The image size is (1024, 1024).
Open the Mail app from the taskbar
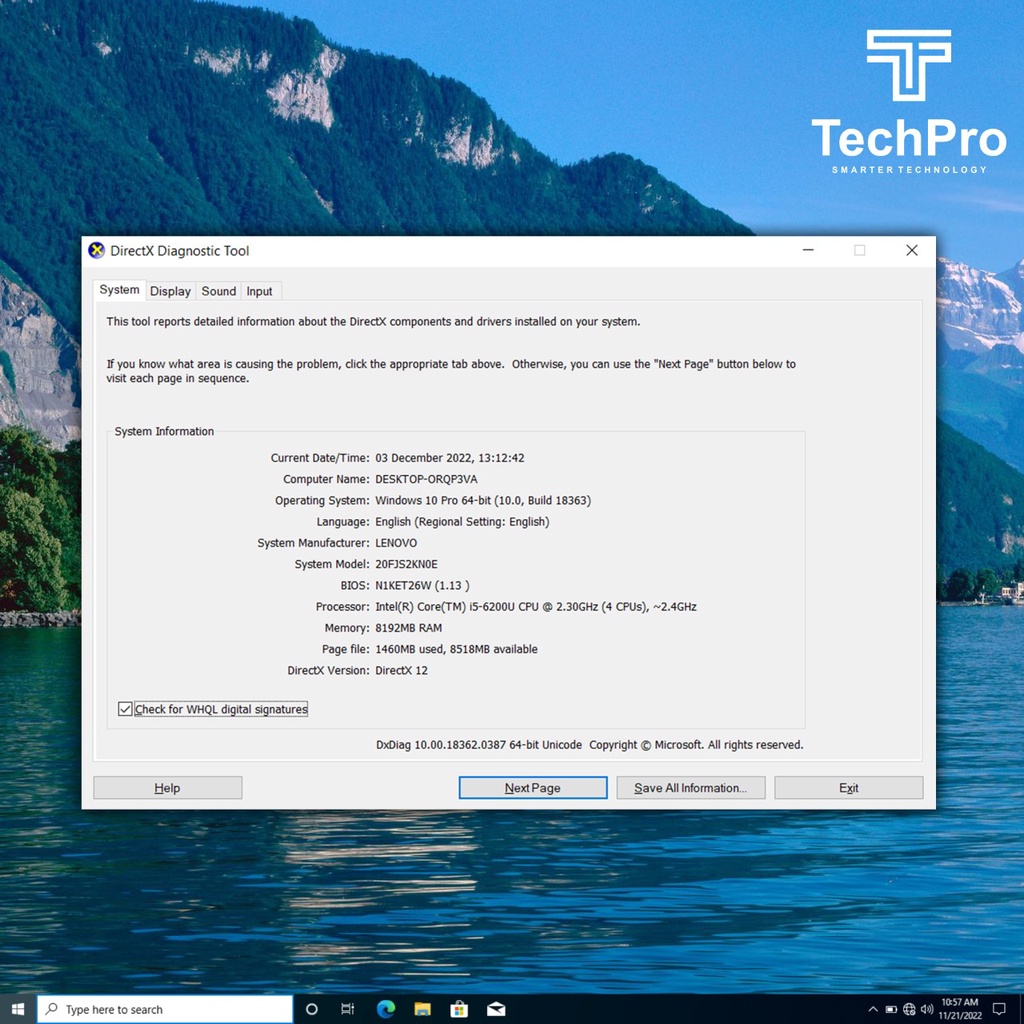click(x=496, y=1009)
